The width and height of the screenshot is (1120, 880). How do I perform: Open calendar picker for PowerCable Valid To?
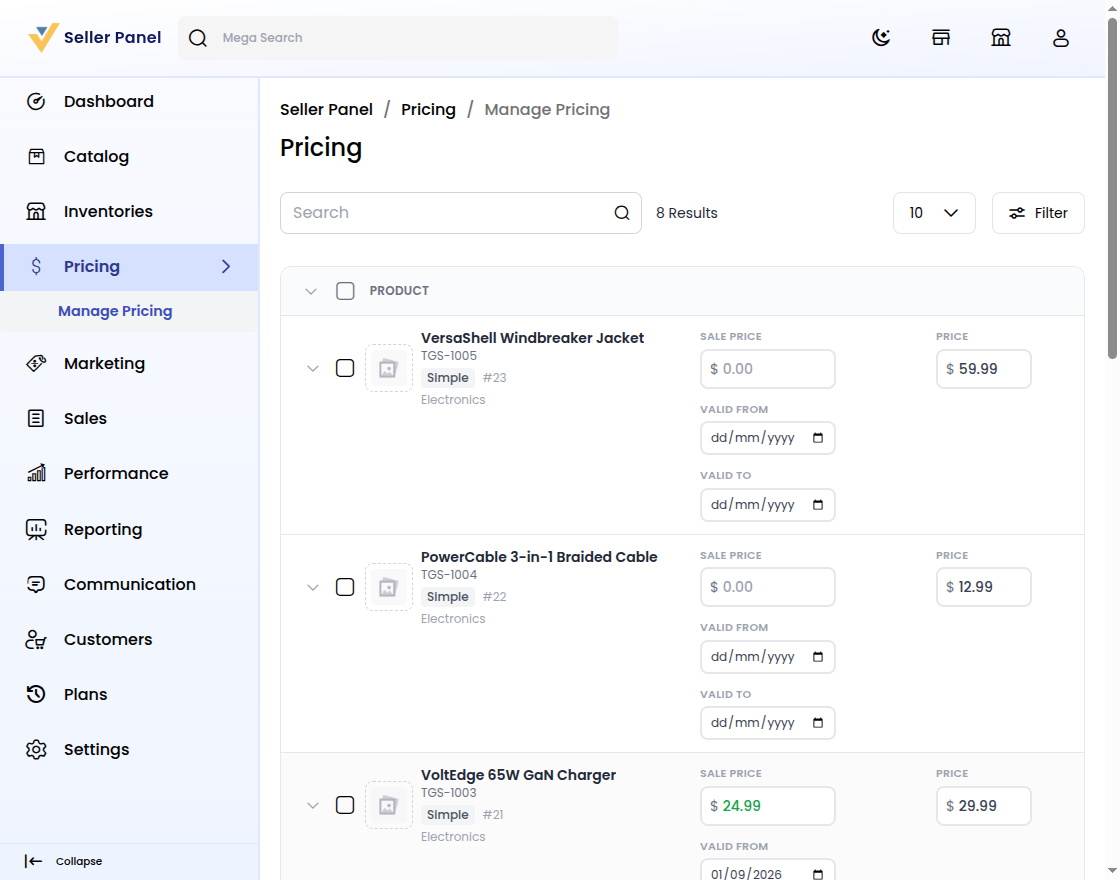[x=818, y=723]
